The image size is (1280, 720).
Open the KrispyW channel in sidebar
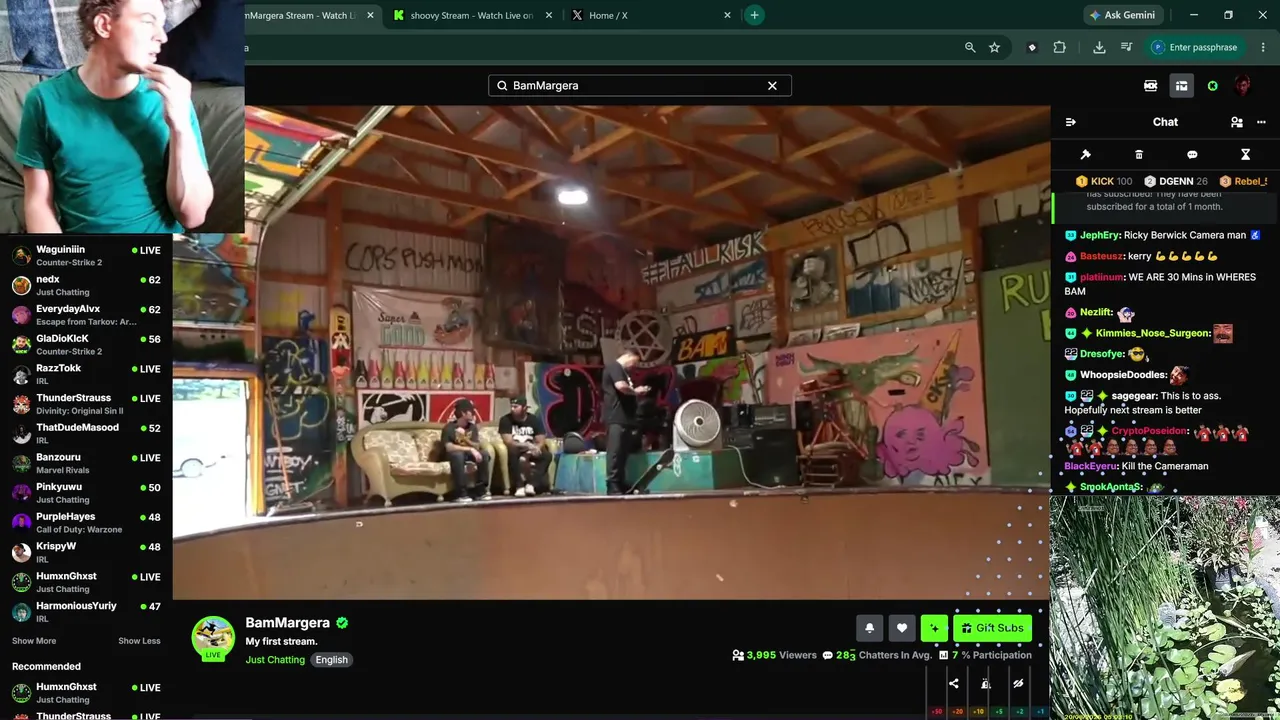click(86, 552)
